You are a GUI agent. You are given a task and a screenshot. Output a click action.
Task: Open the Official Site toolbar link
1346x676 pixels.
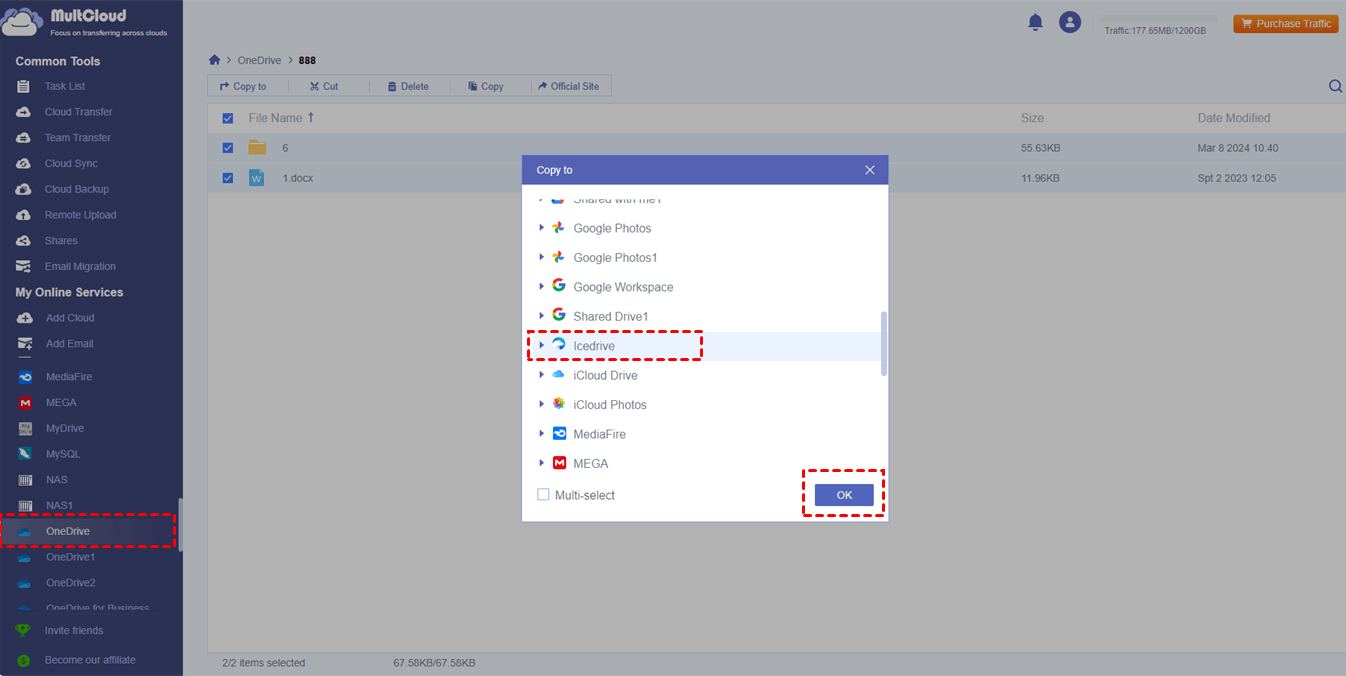click(568, 87)
